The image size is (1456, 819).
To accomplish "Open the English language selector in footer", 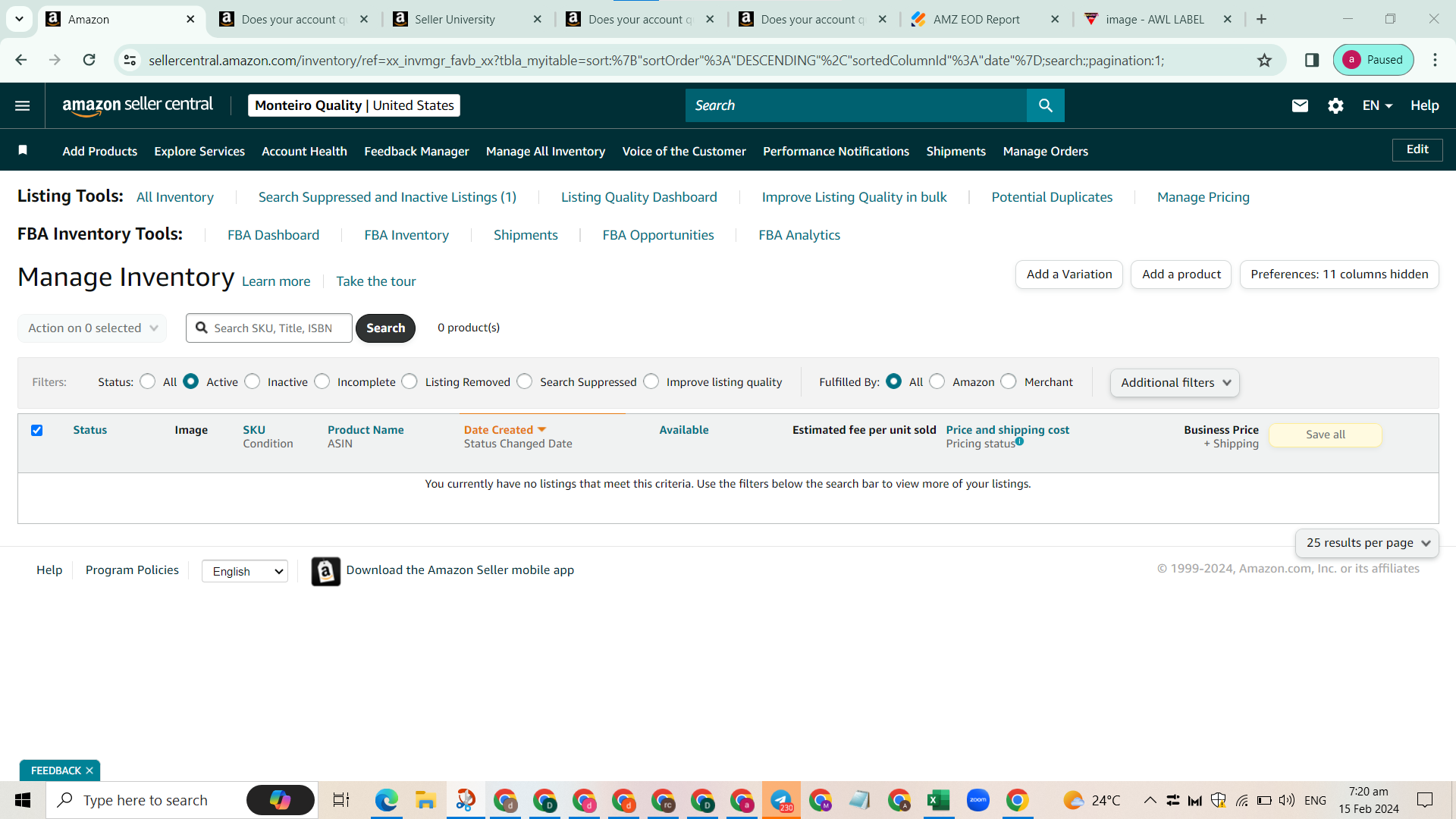I will click(245, 571).
